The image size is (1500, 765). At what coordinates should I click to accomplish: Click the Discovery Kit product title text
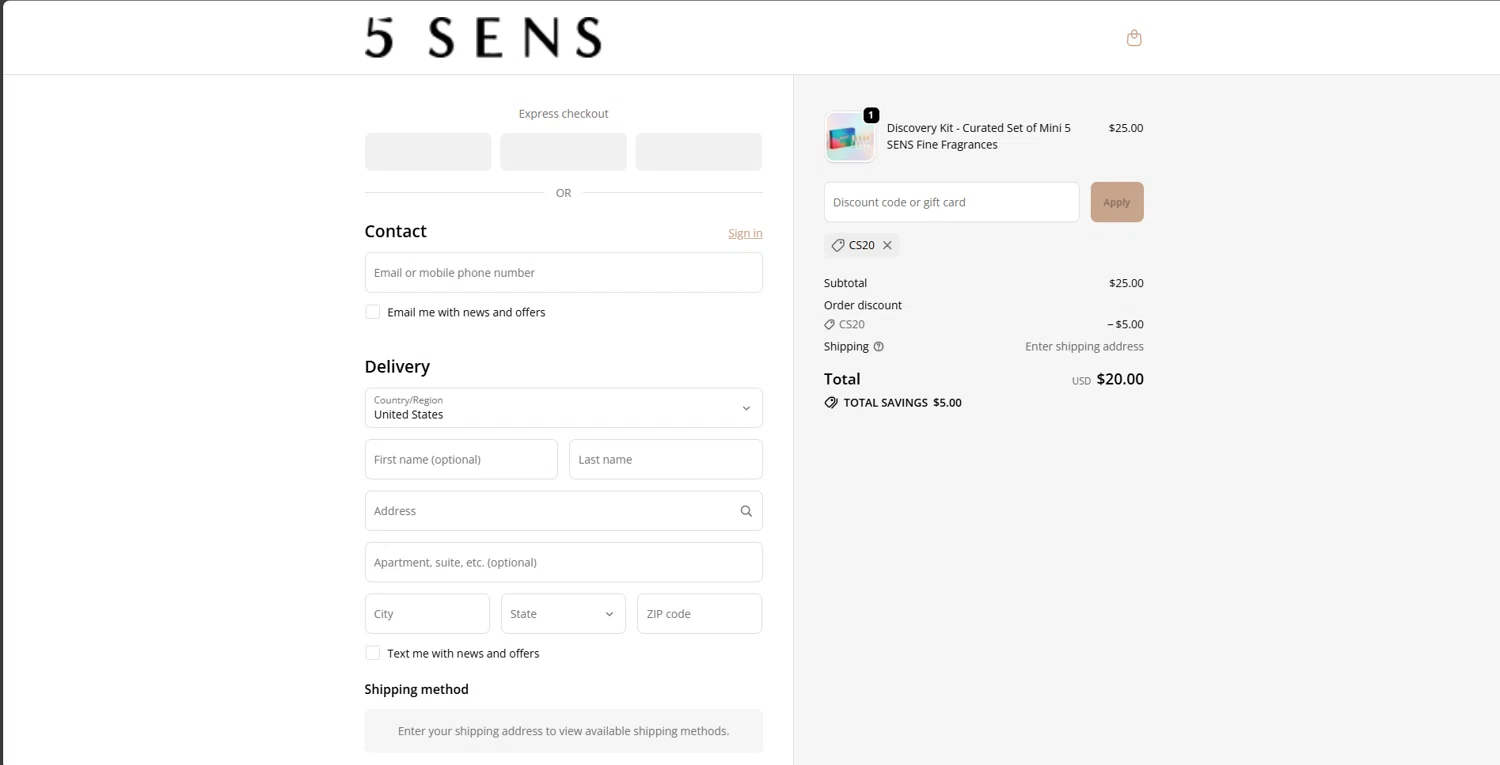point(978,136)
